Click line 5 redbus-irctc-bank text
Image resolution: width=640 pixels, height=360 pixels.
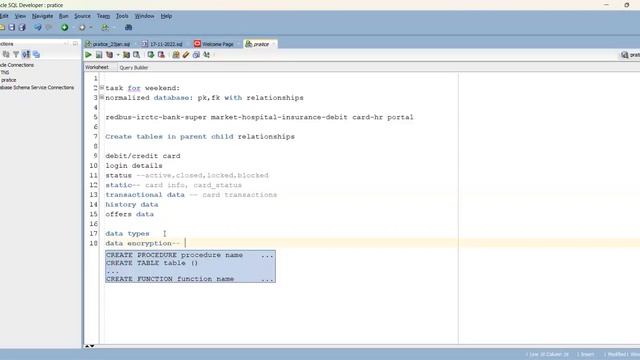pyautogui.click(x=259, y=117)
